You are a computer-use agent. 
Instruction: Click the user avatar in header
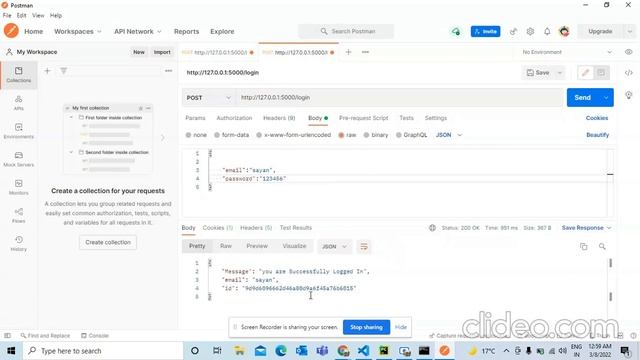[x=564, y=31]
